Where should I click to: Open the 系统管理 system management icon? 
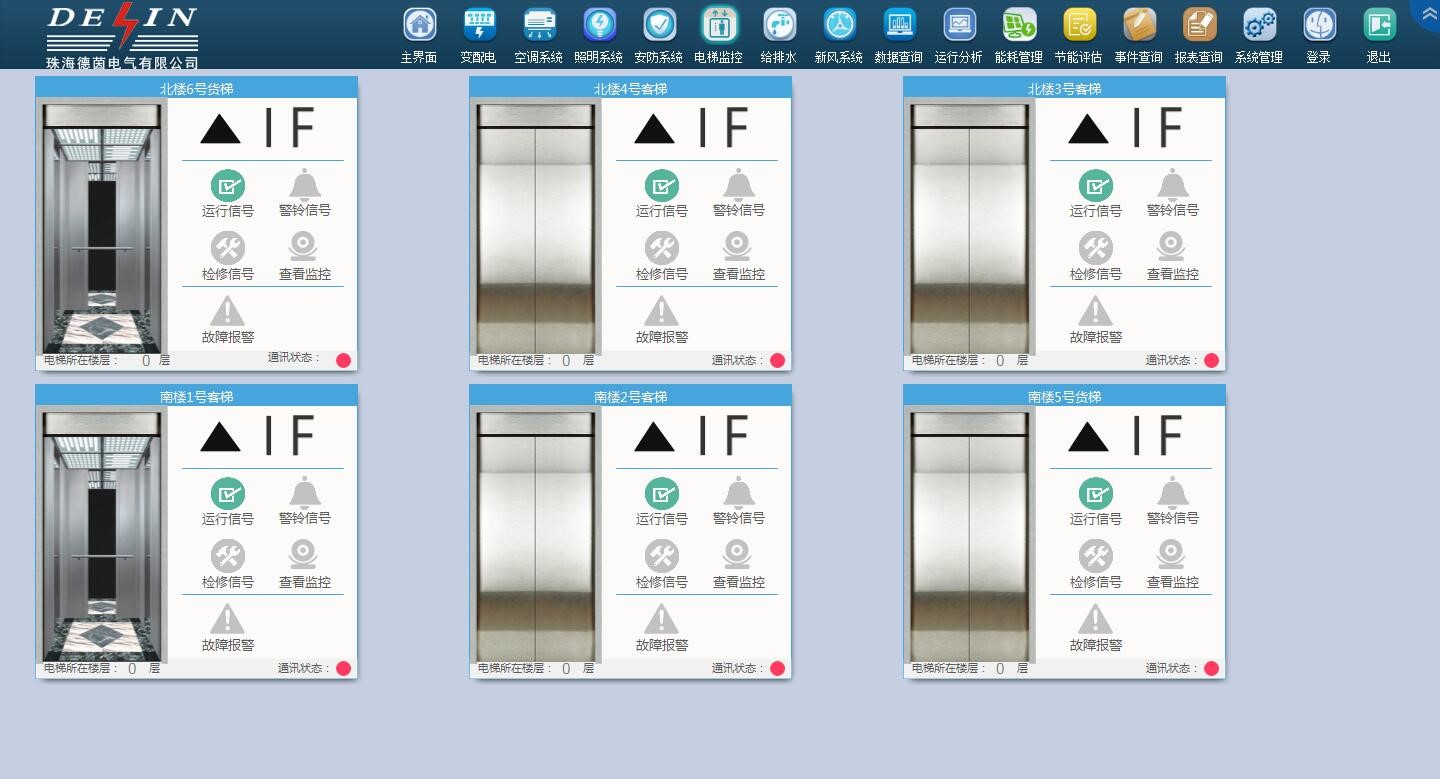1259,25
